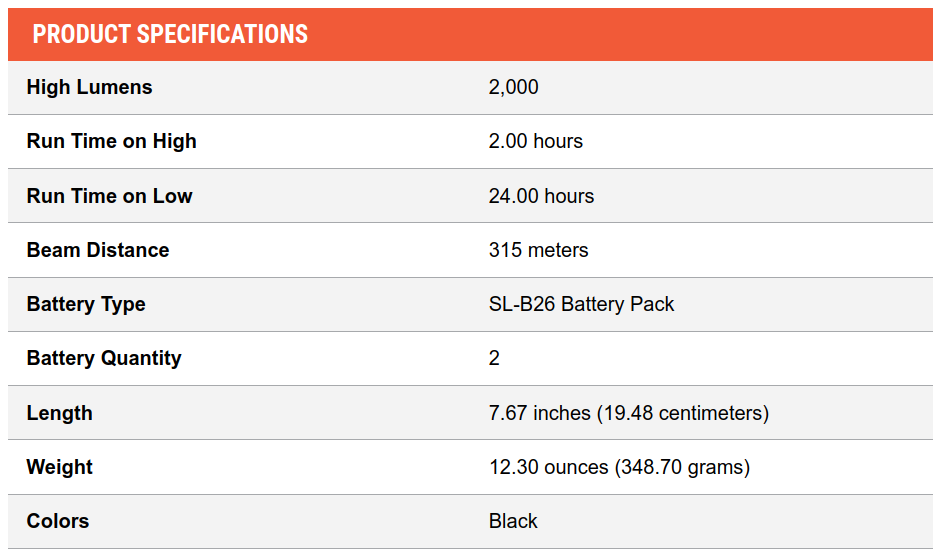942x559 pixels.
Task: Click the 7.67 inches length value
Action: click(628, 413)
